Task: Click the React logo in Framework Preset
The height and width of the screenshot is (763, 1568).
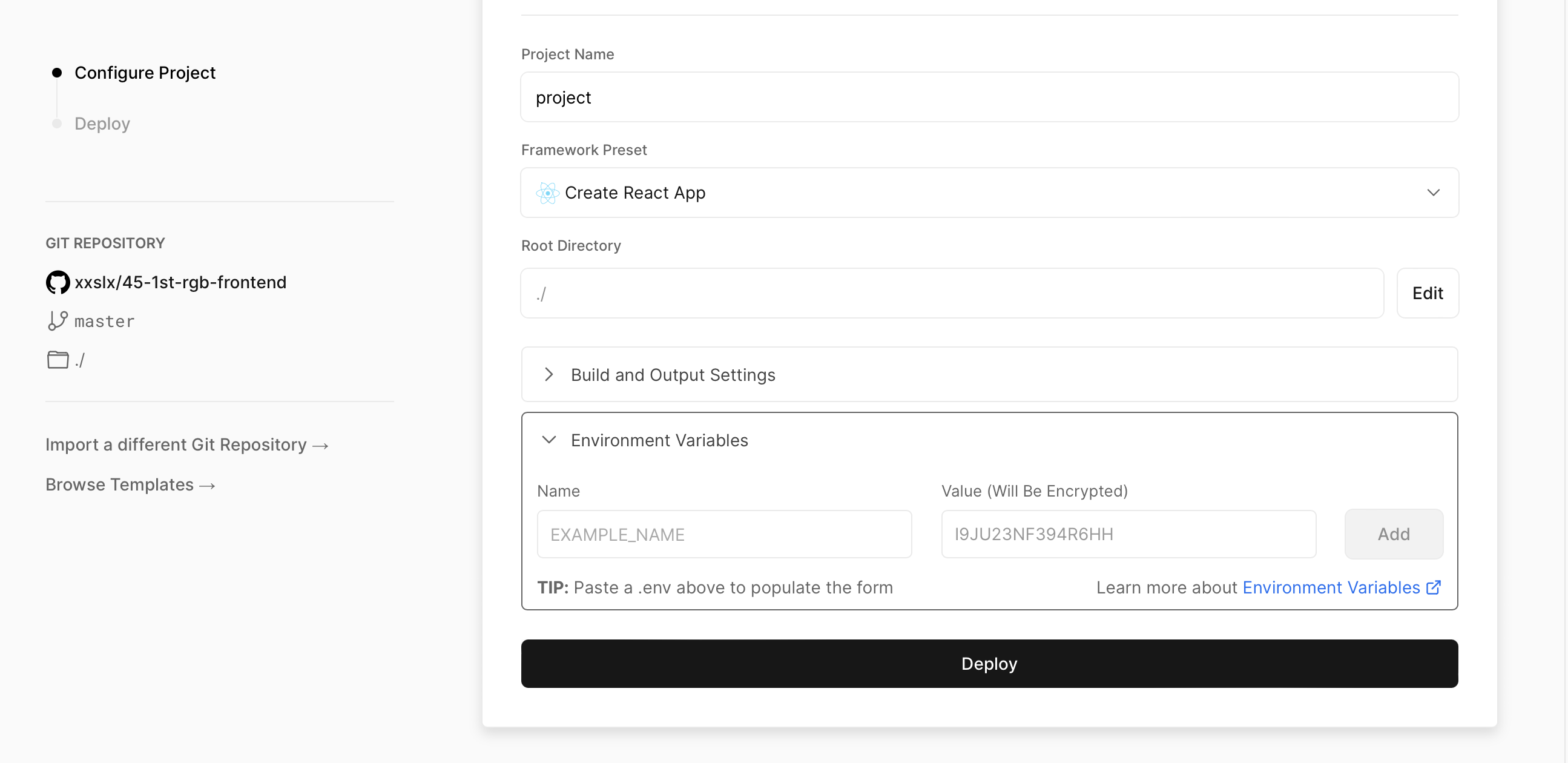Action: pyautogui.click(x=547, y=193)
